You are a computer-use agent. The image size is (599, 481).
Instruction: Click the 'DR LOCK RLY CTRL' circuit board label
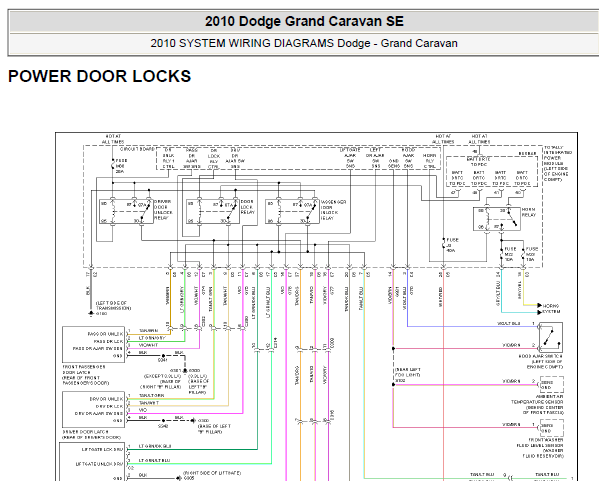214,159
